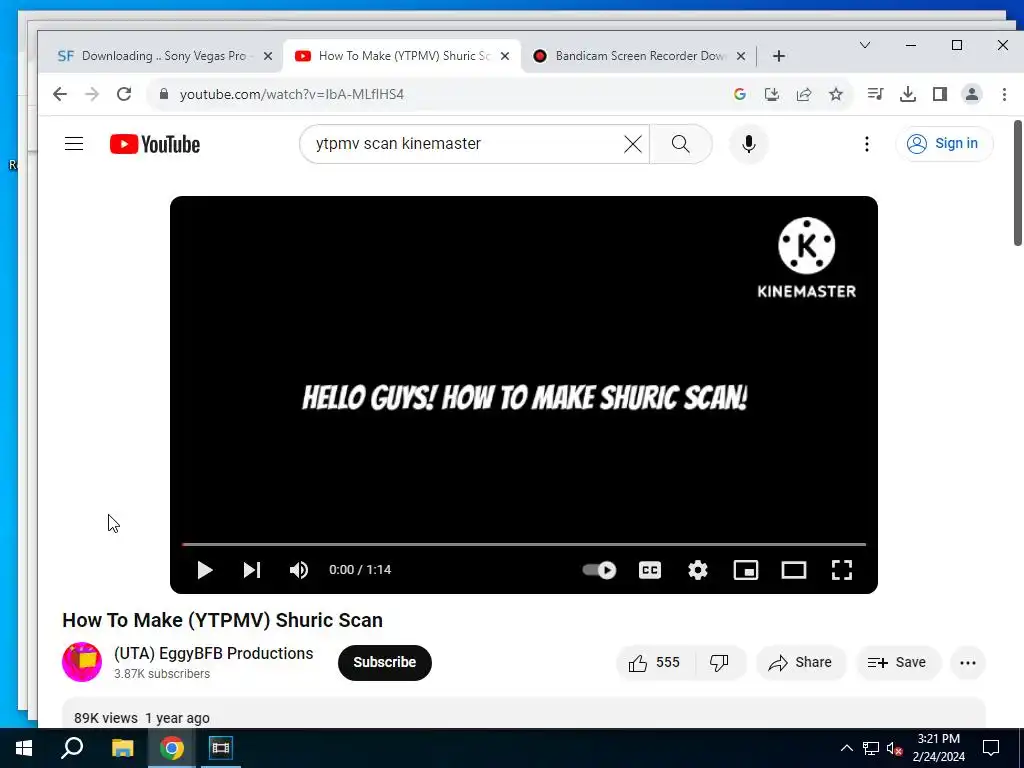Go to YouTube home via logo
This screenshot has height=768, width=1024.
coord(155,144)
